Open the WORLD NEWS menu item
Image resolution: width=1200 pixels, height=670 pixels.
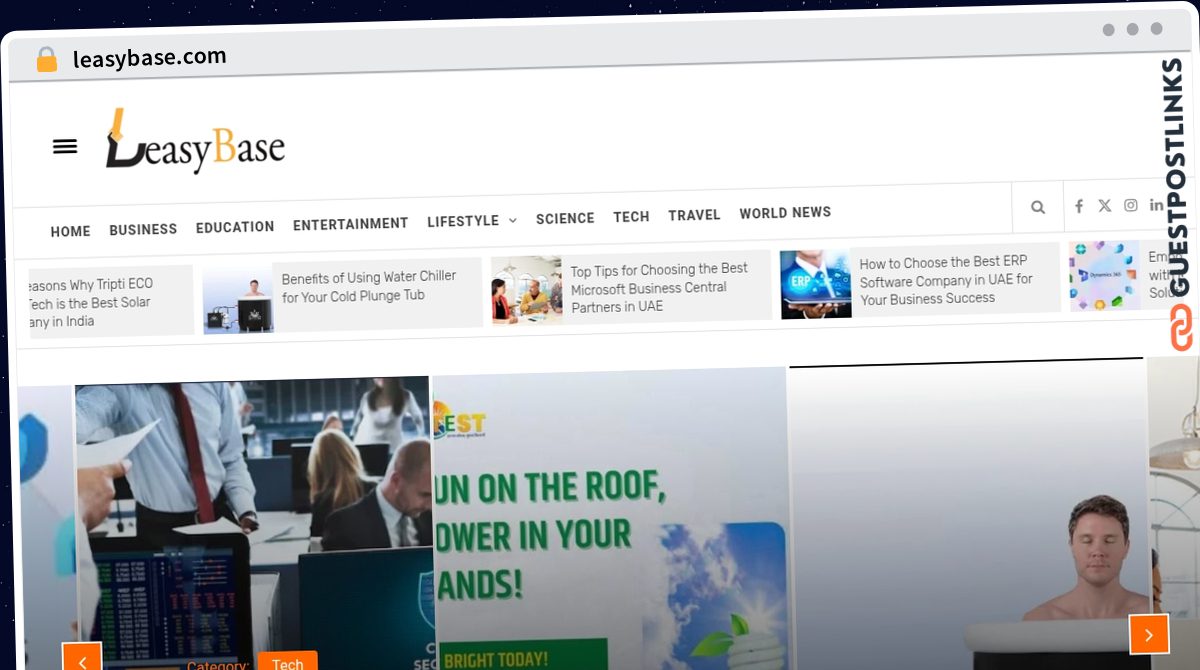point(785,213)
